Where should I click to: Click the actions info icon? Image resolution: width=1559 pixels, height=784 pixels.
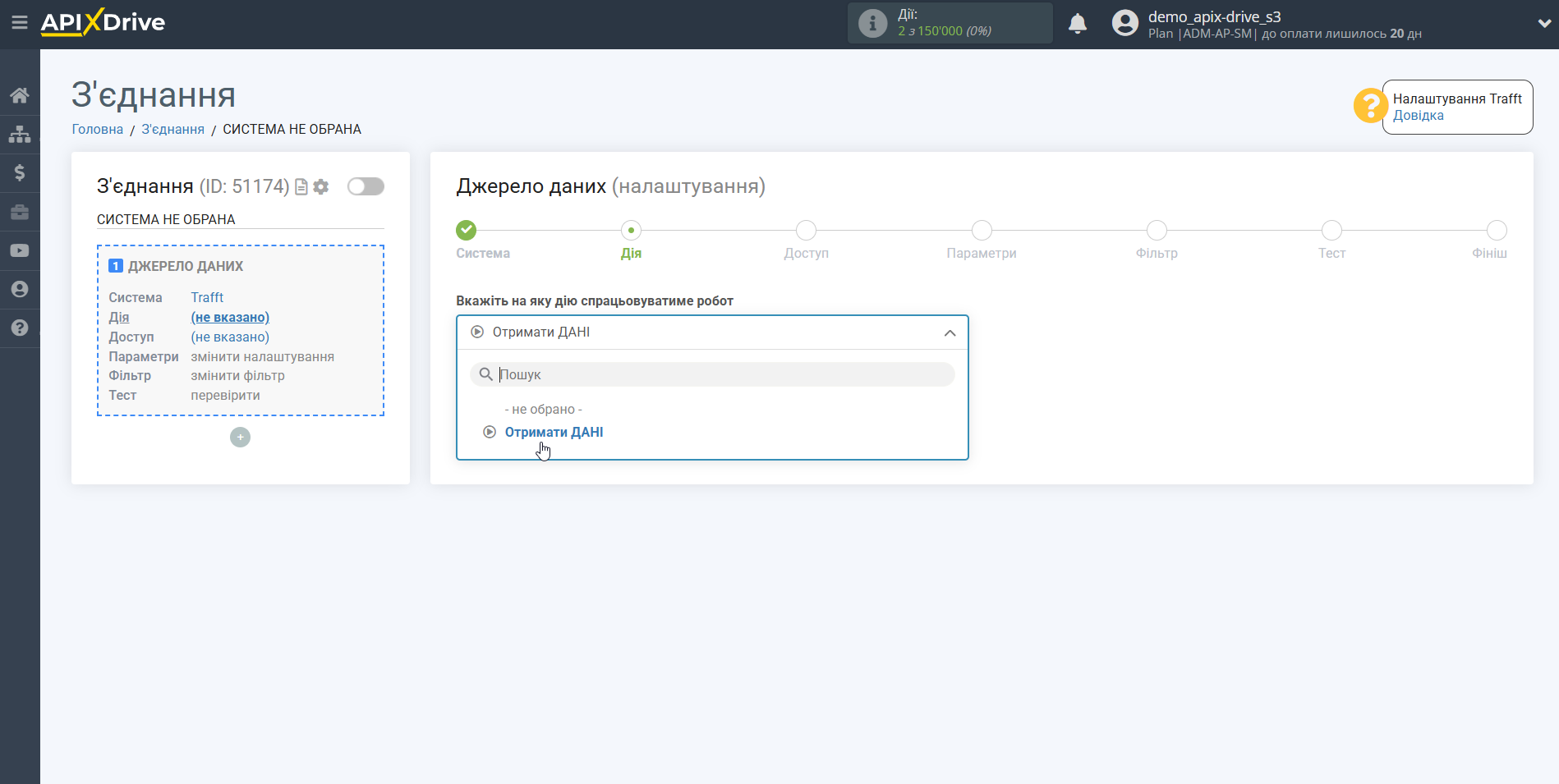click(x=873, y=23)
